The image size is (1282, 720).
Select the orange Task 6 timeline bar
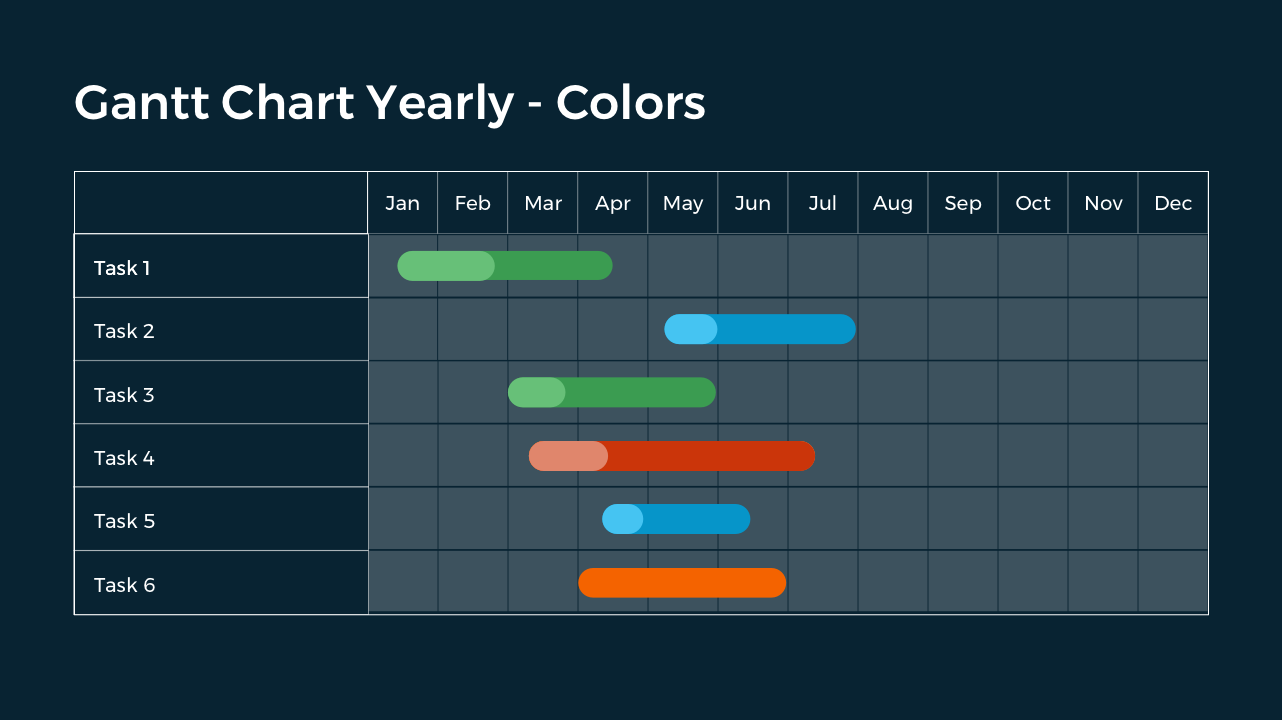click(x=682, y=583)
